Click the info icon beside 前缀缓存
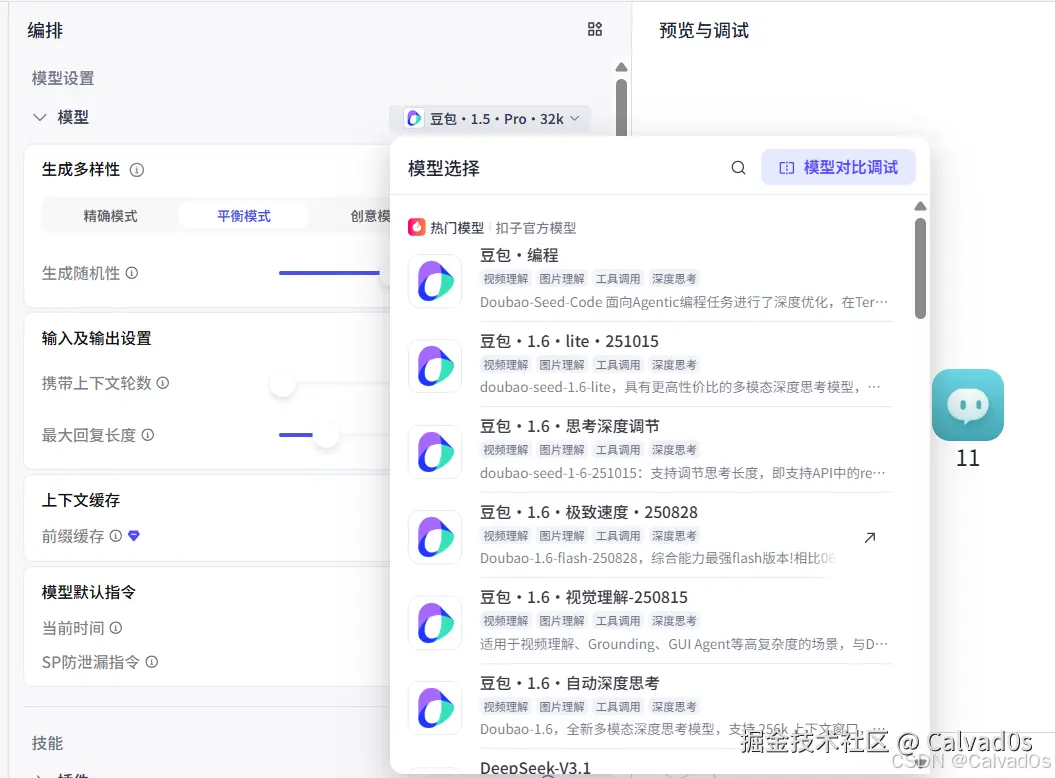Viewport: 1055px width, 778px height. (116, 536)
